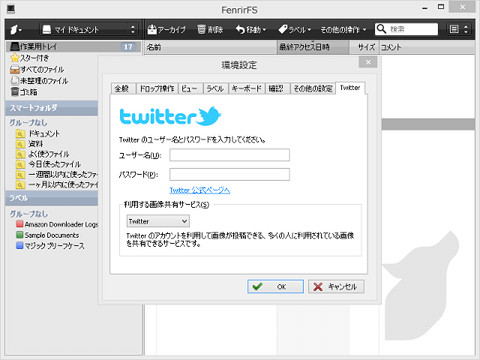Switch to the その他の設定 tab

pyautogui.click(x=313, y=89)
